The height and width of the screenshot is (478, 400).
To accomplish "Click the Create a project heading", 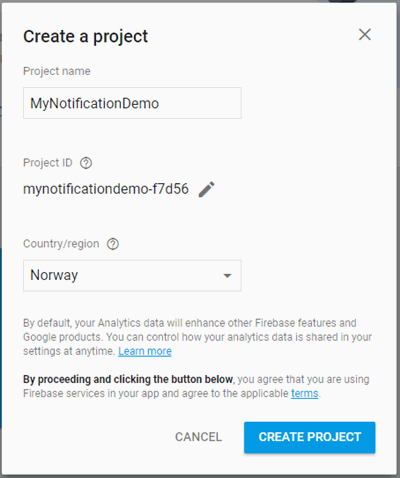I will (x=86, y=36).
